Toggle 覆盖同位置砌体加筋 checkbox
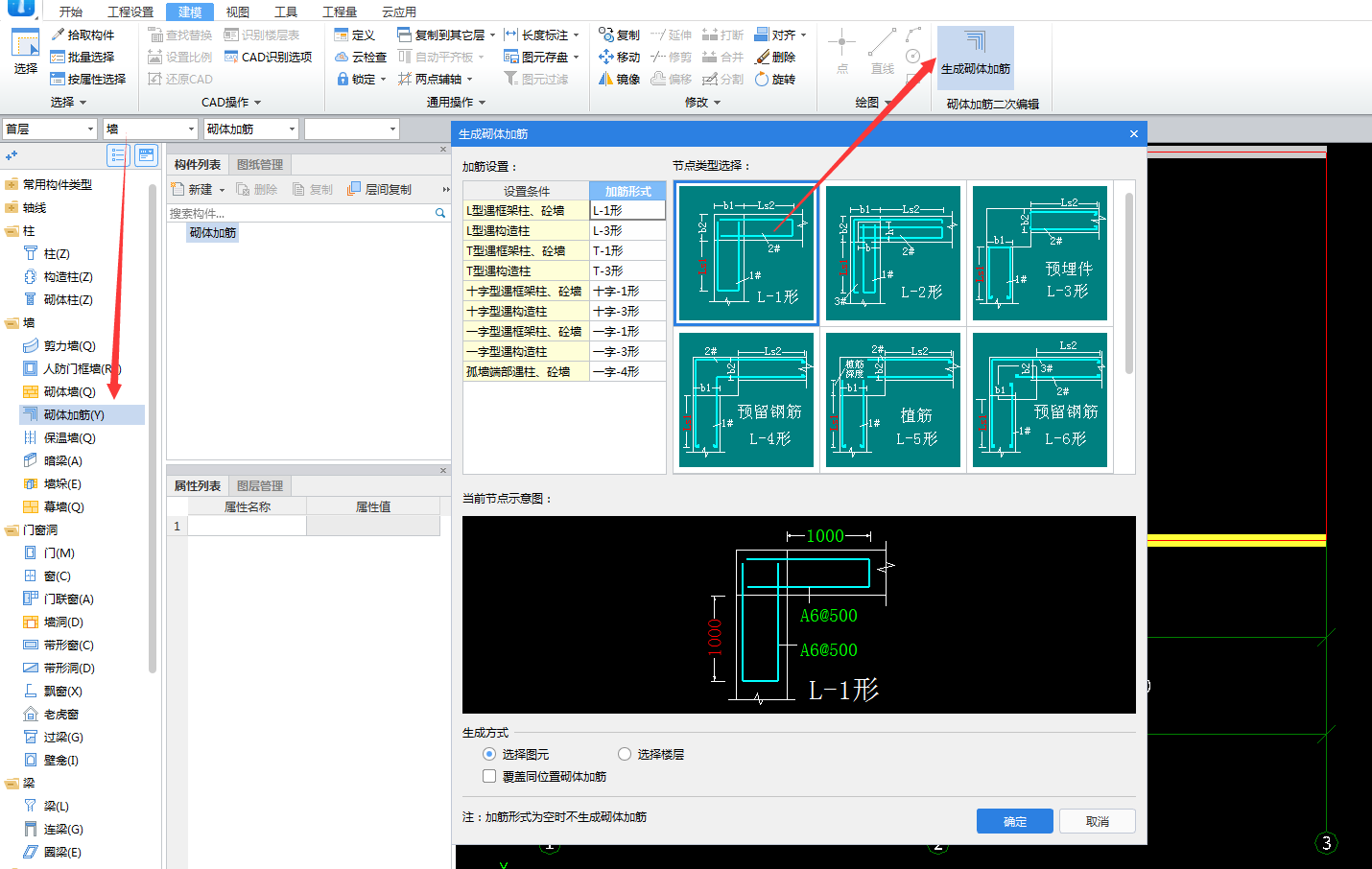1372x869 pixels. tap(489, 776)
